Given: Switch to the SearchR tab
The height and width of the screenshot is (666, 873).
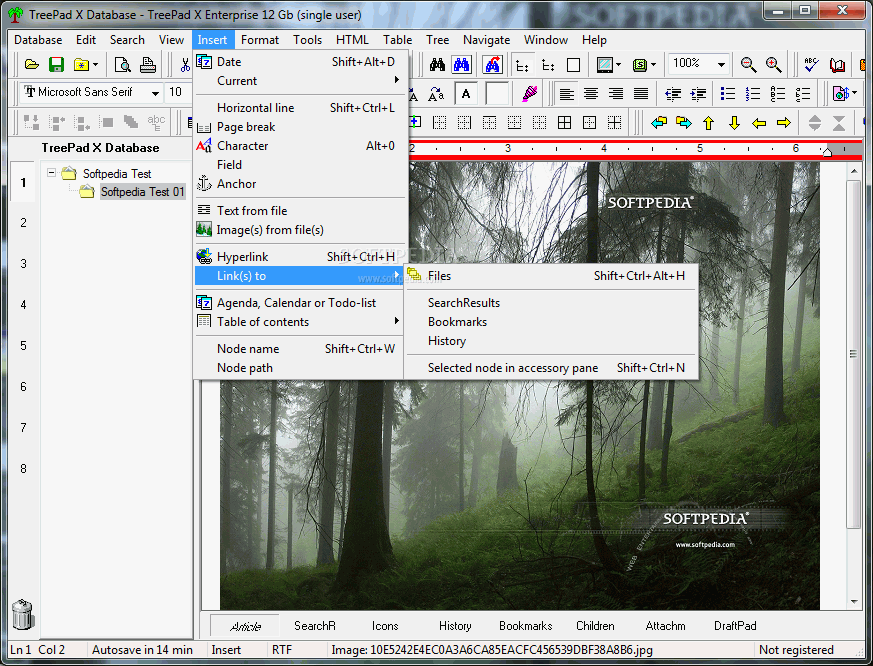Looking at the screenshot, I should (315, 626).
